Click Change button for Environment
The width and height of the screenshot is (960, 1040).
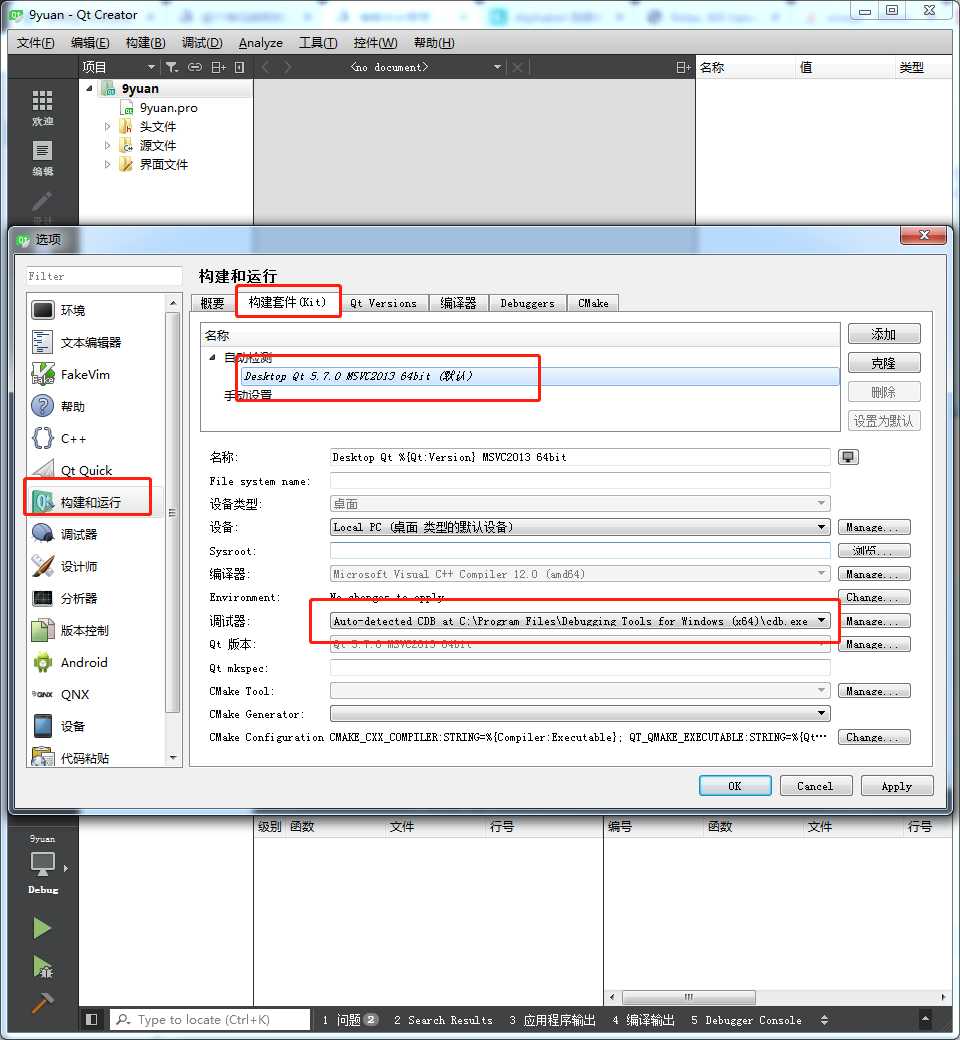click(874, 597)
